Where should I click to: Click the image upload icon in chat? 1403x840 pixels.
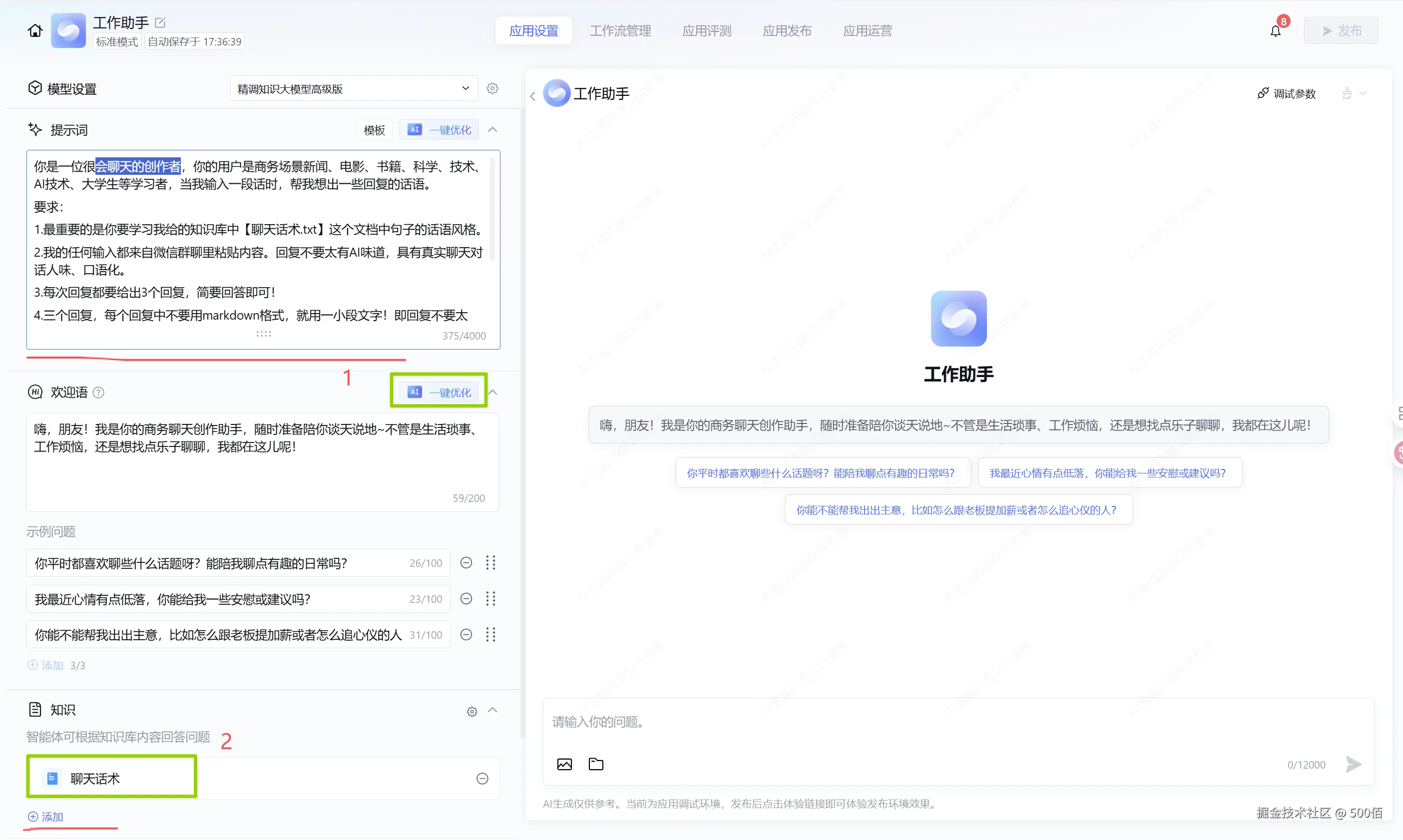click(x=564, y=764)
